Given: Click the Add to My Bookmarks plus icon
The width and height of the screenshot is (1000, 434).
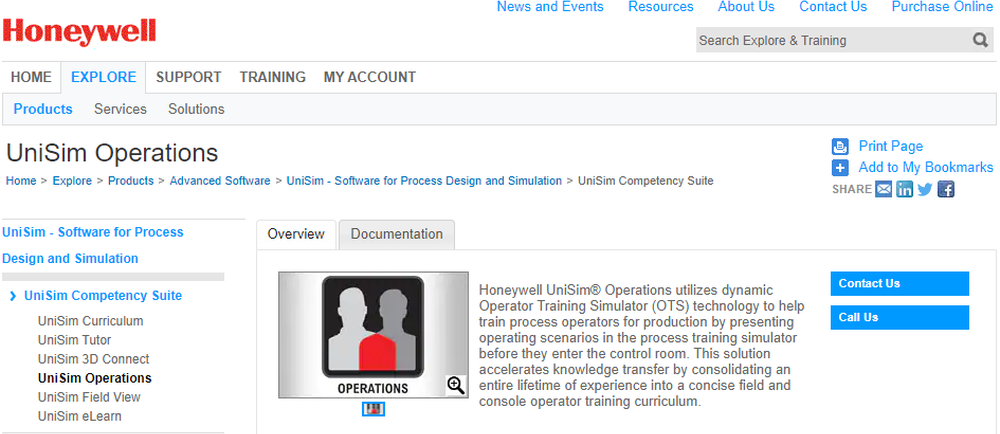Looking at the screenshot, I should coord(840,168).
